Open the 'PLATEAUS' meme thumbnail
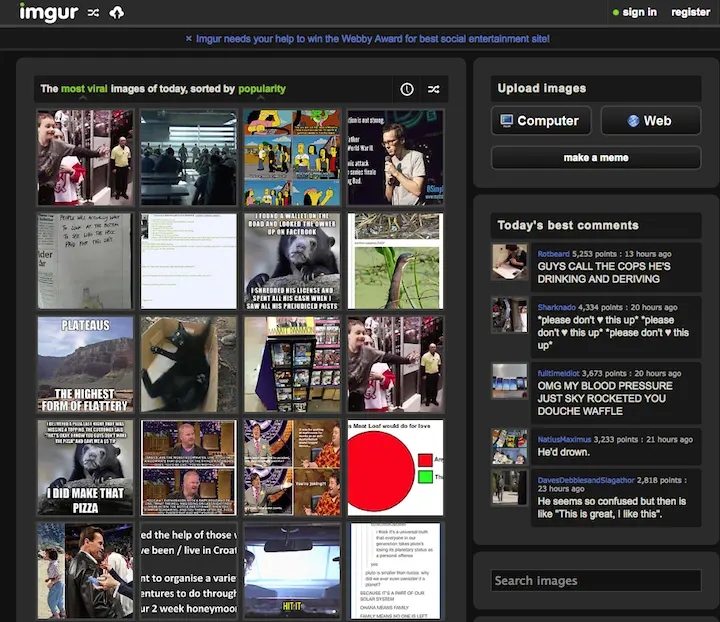Image resolution: width=720 pixels, height=622 pixels. point(85,364)
